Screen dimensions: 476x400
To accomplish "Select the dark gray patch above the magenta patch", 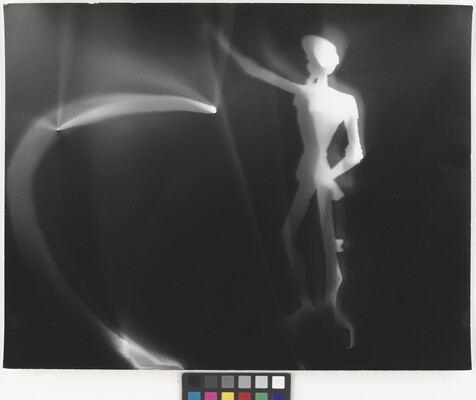I will (211, 382).
